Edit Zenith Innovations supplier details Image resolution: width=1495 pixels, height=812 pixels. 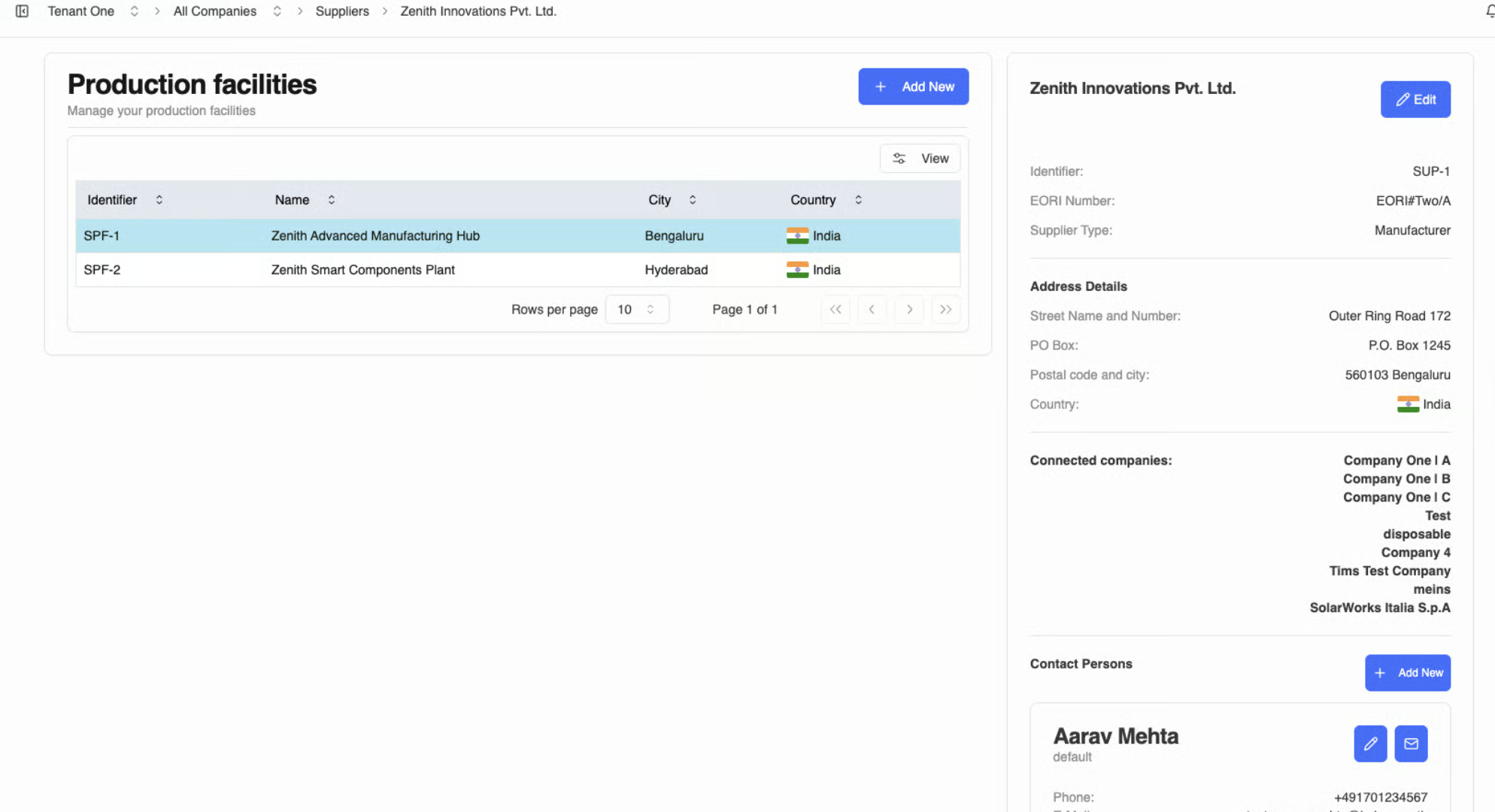(1415, 99)
